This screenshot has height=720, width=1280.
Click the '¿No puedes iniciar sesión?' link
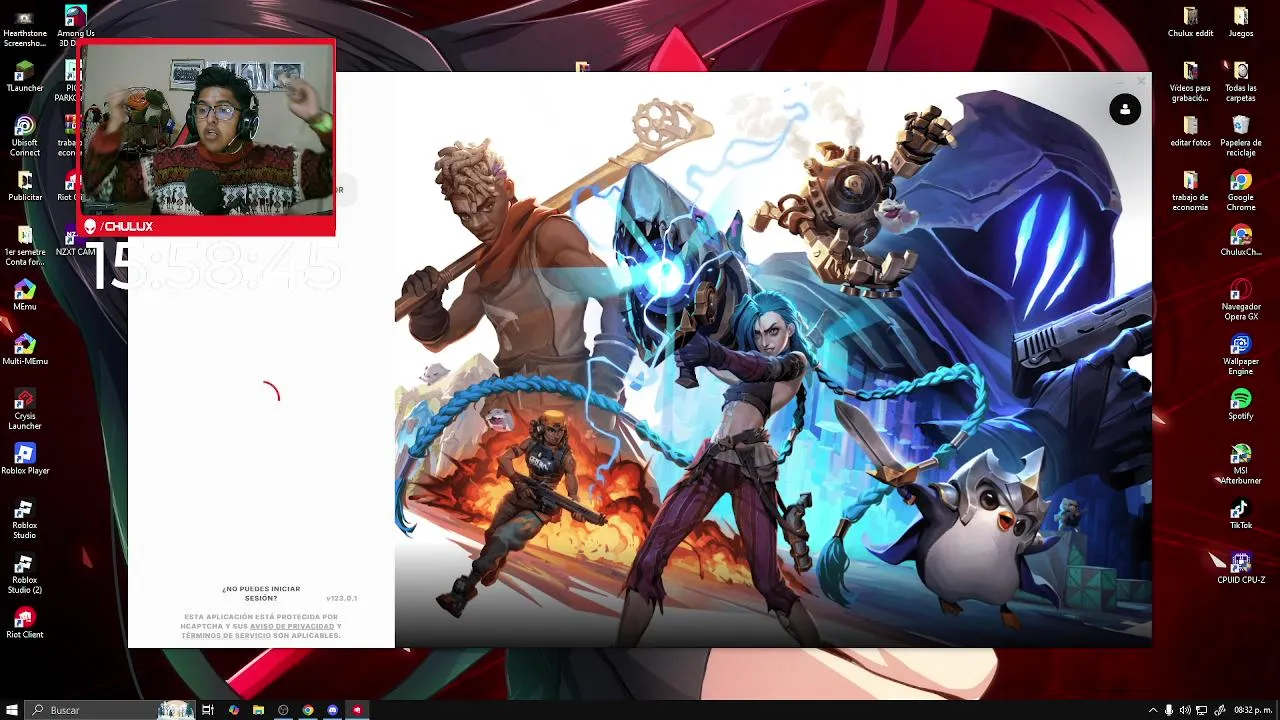(261, 593)
